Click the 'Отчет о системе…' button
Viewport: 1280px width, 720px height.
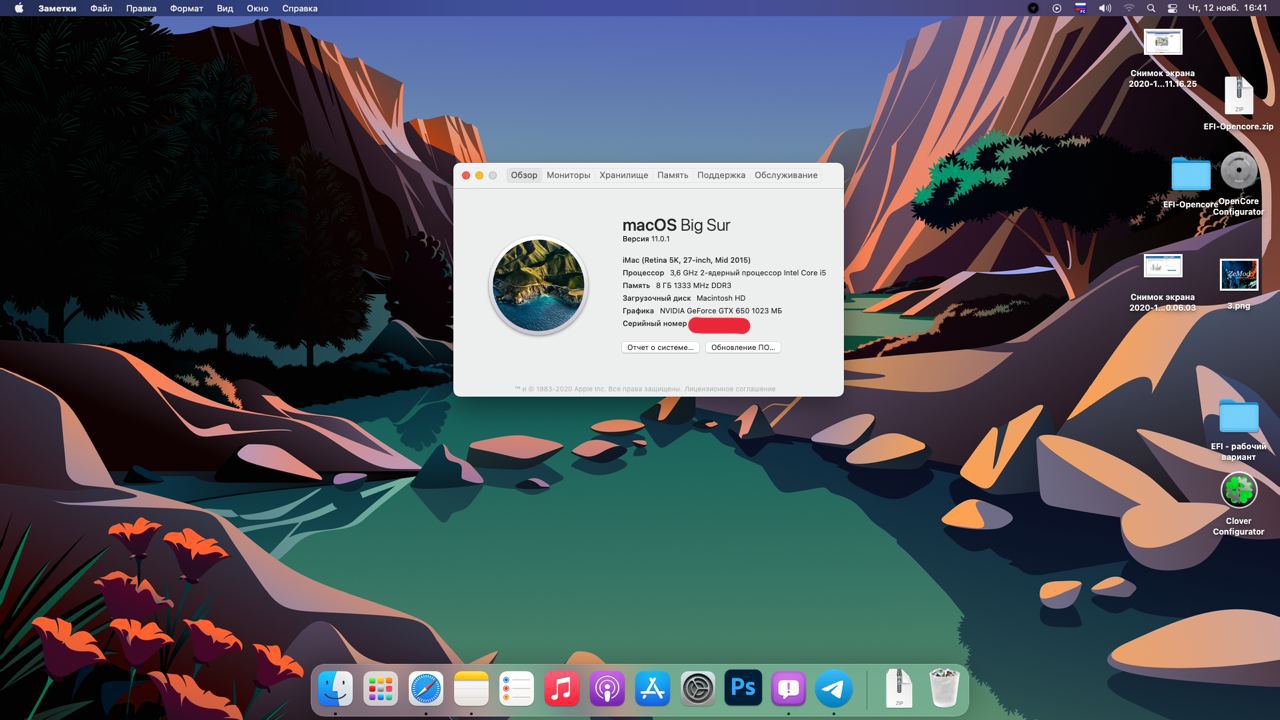tap(660, 347)
